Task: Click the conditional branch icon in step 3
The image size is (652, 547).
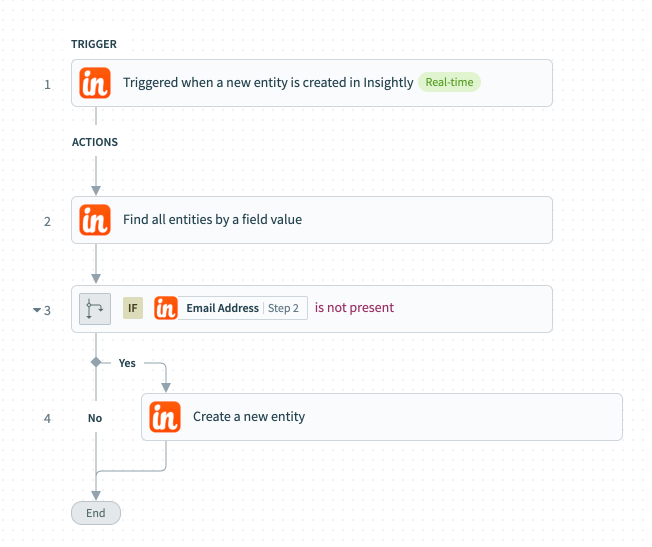Action: coord(95,309)
